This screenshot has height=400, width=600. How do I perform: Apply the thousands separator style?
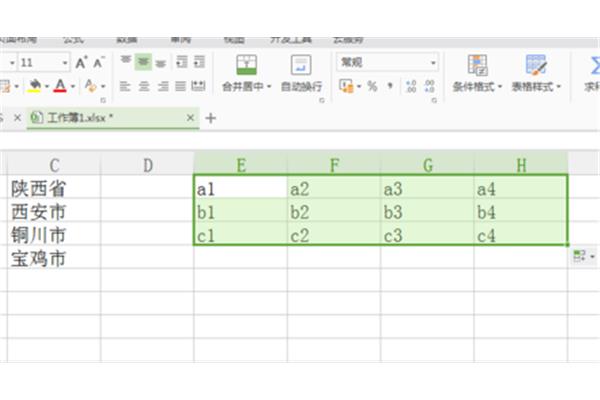pos(390,86)
